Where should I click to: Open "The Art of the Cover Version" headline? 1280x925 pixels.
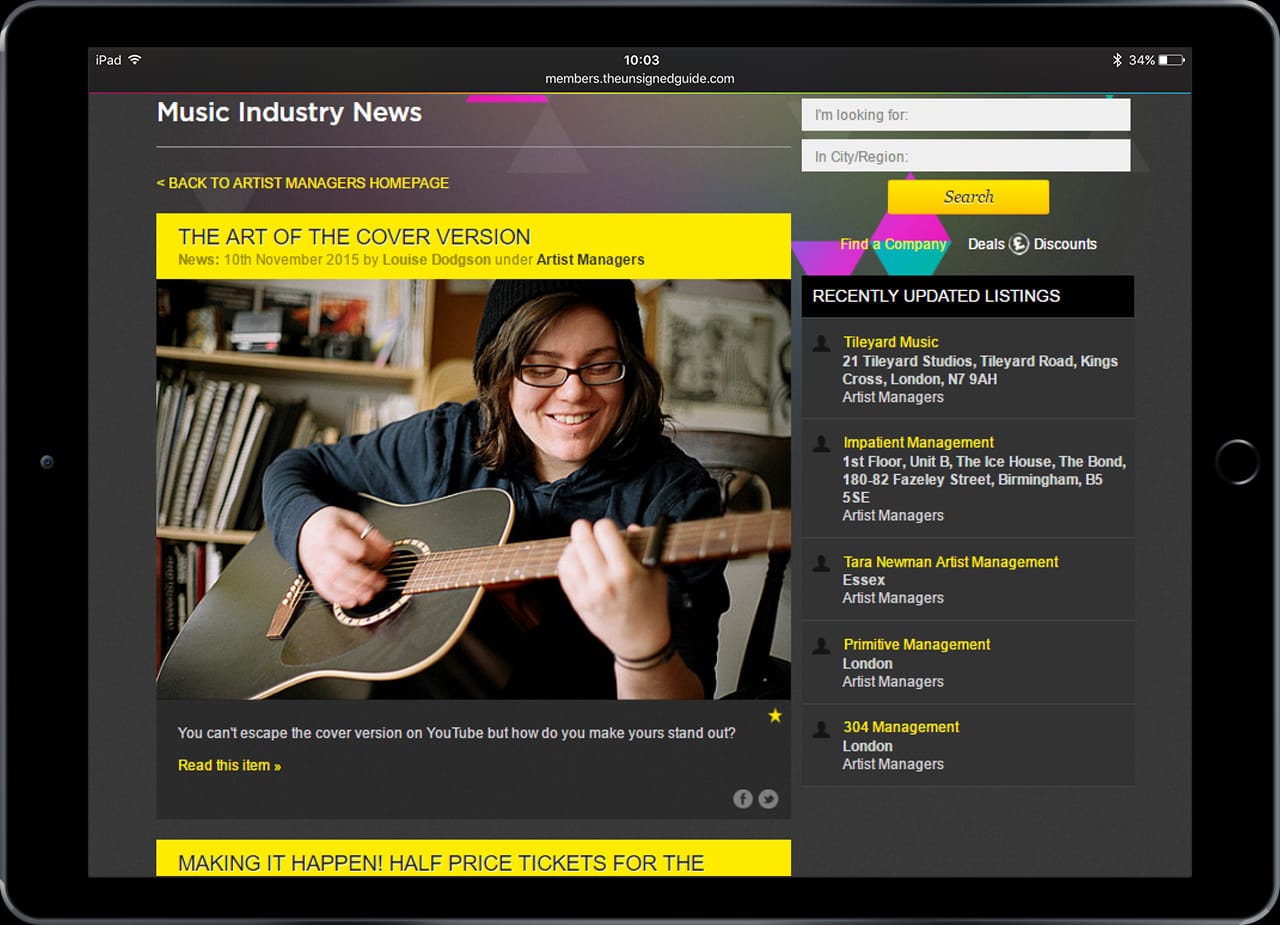click(x=354, y=237)
